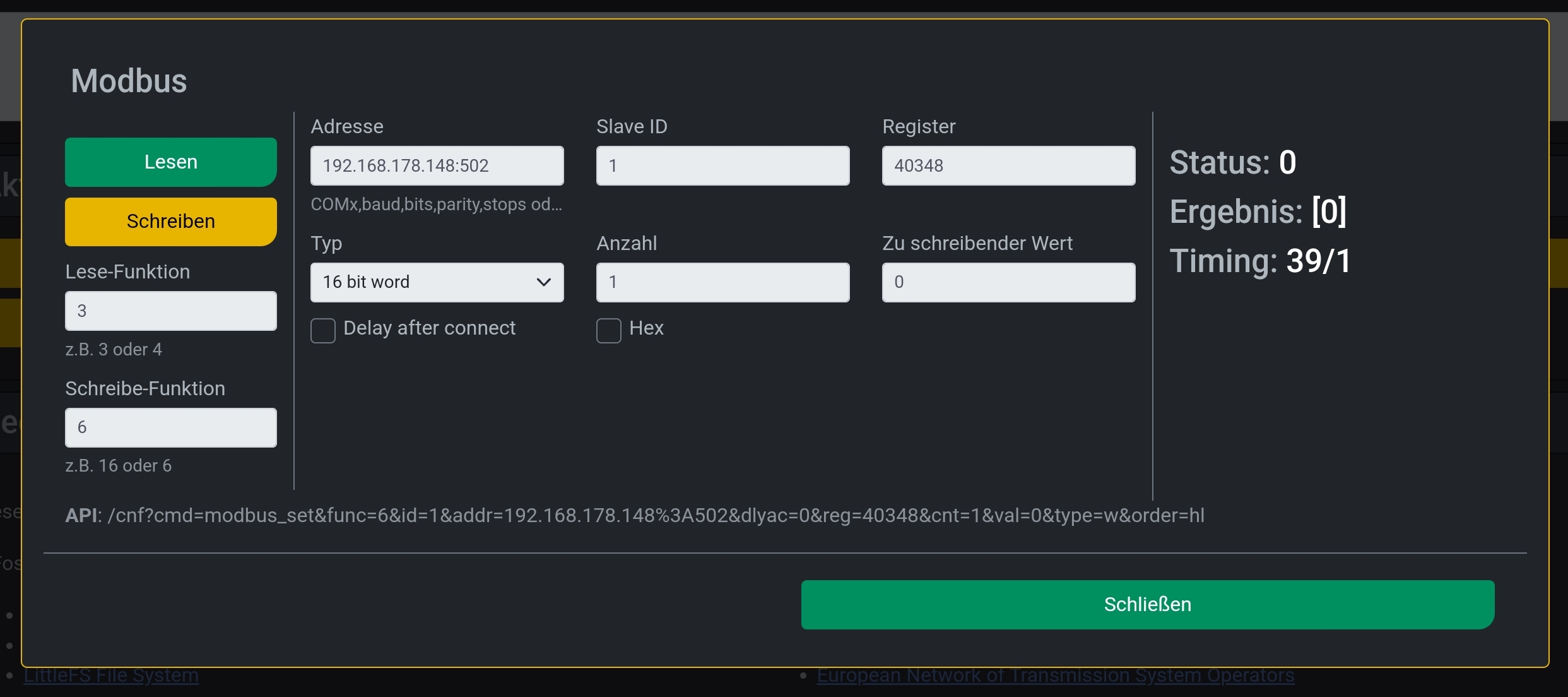Viewport: 1568px width, 697px height.
Task: Enable the Delay after connect checkbox
Action: coord(323,330)
